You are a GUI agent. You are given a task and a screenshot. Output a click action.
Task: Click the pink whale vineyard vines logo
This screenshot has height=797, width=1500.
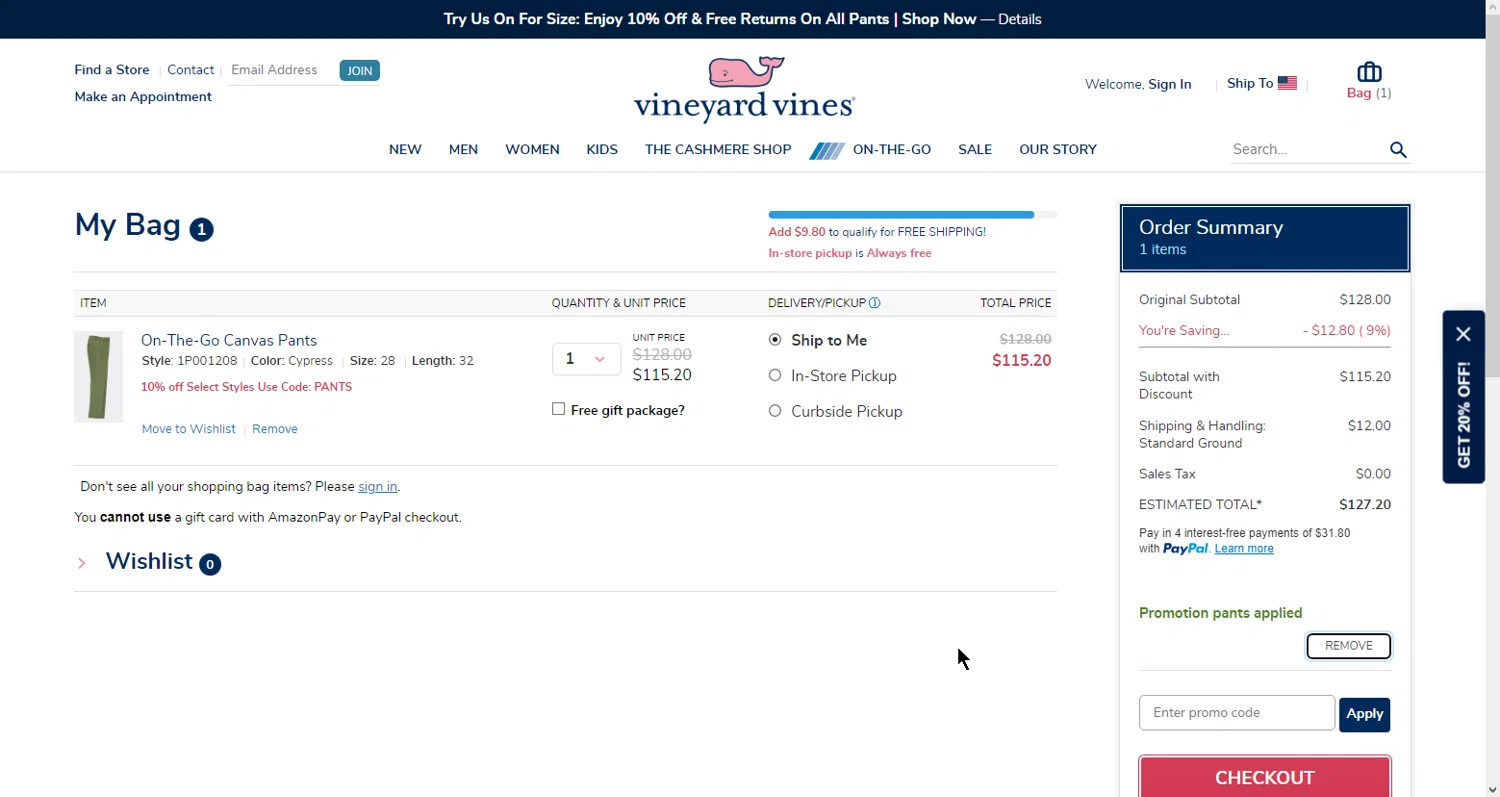[x=744, y=89]
